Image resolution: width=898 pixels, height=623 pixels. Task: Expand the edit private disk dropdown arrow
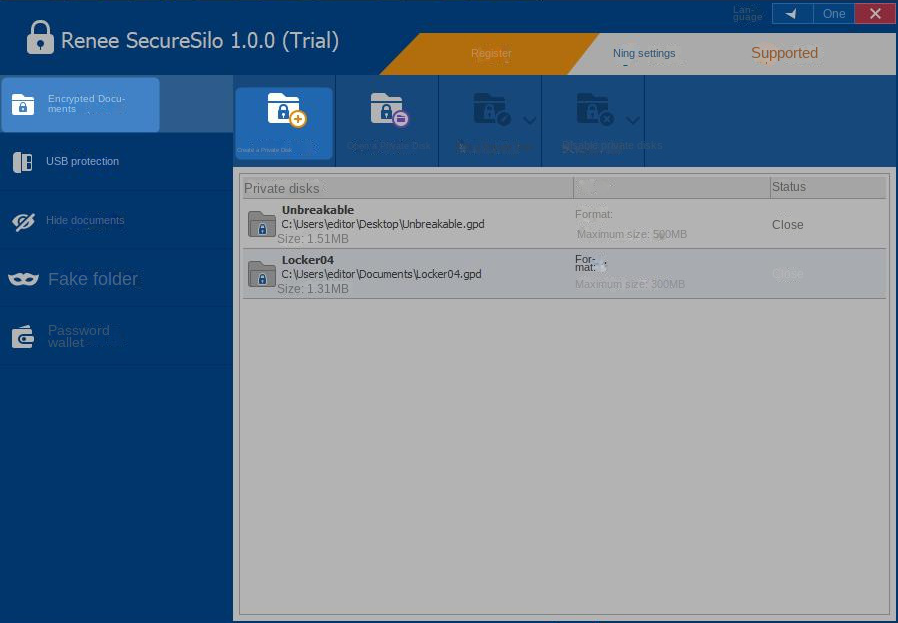(529, 120)
